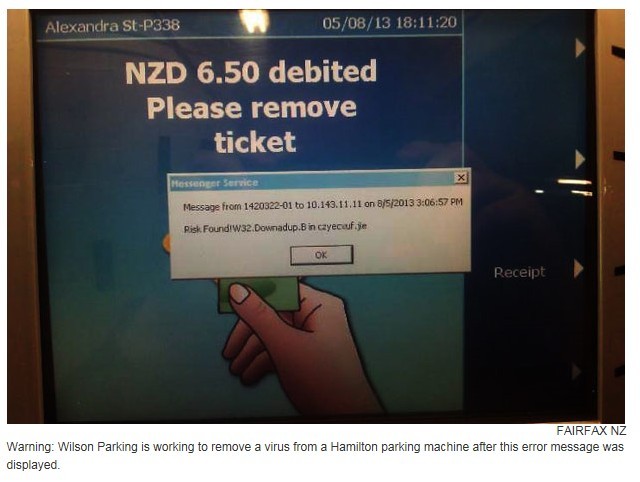Screen dimensions: 640x482
Task: Click the 05/08/13 18:11:20 timestamp
Action: point(389,22)
